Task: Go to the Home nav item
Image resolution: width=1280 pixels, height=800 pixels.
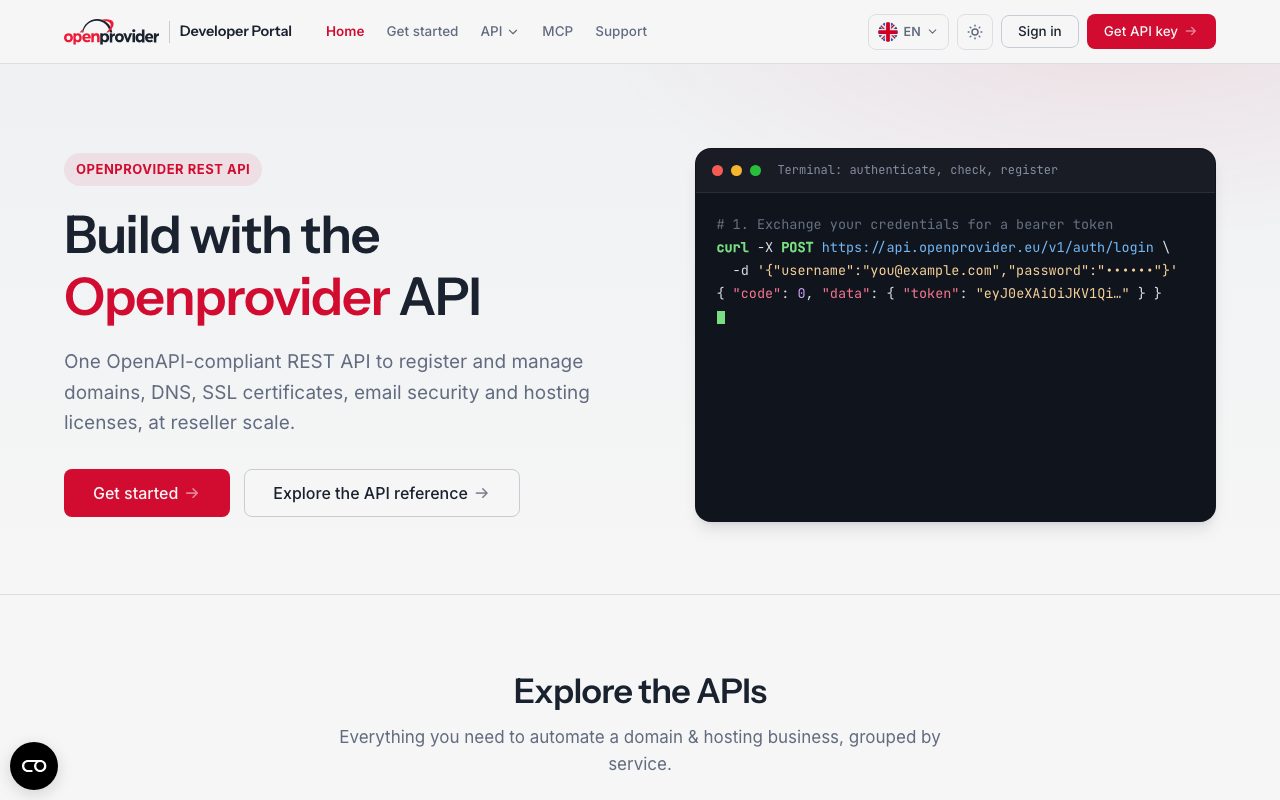Action: point(345,32)
